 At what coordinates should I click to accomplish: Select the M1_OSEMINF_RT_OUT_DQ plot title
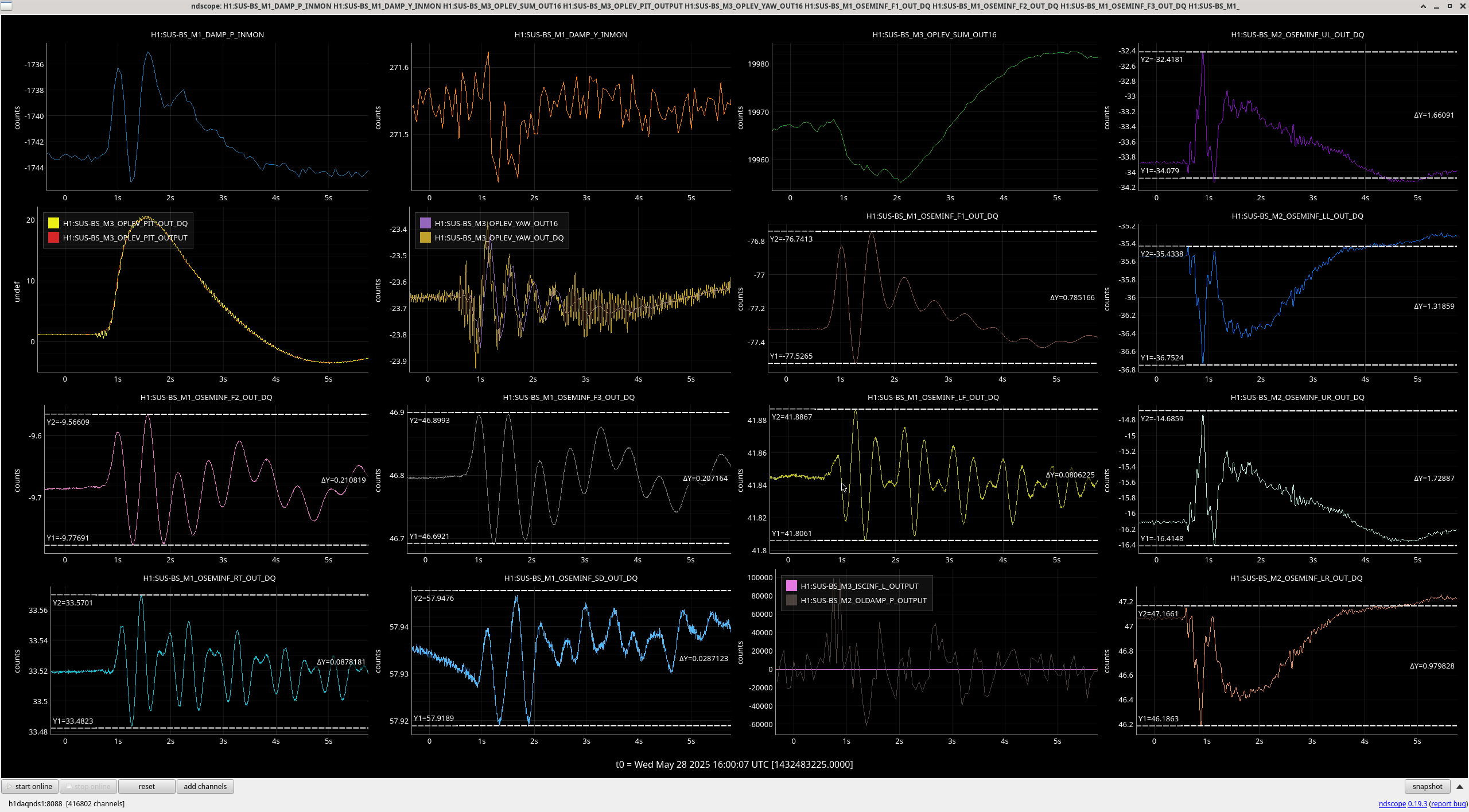[x=209, y=578]
